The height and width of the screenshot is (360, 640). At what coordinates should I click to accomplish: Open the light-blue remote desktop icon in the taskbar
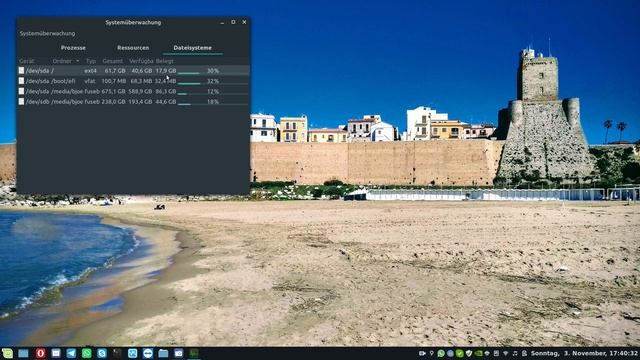pyautogui.click(x=132, y=353)
